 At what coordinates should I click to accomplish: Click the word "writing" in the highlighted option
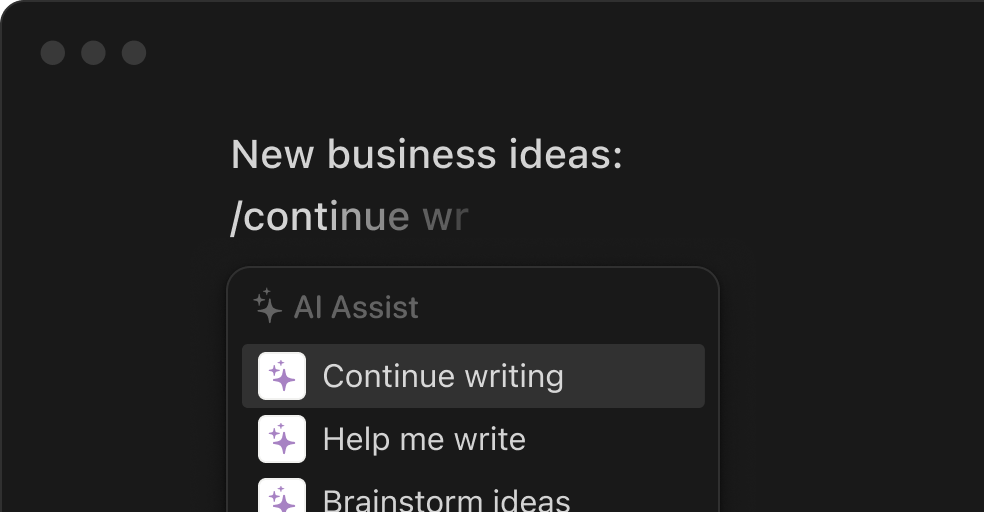[514, 377]
